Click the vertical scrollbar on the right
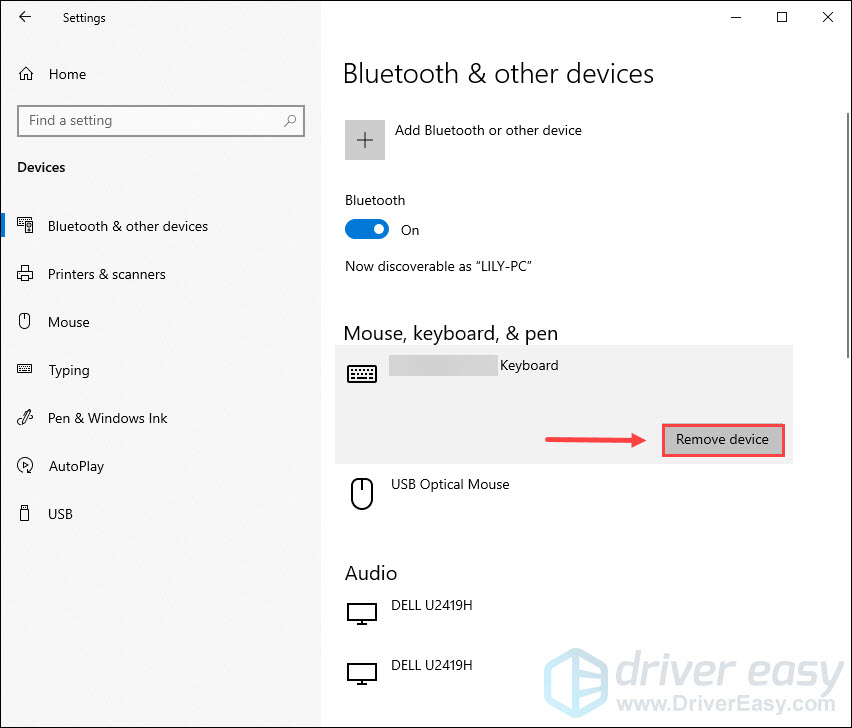This screenshot has height=728, width=852. [x=848, y=235]
